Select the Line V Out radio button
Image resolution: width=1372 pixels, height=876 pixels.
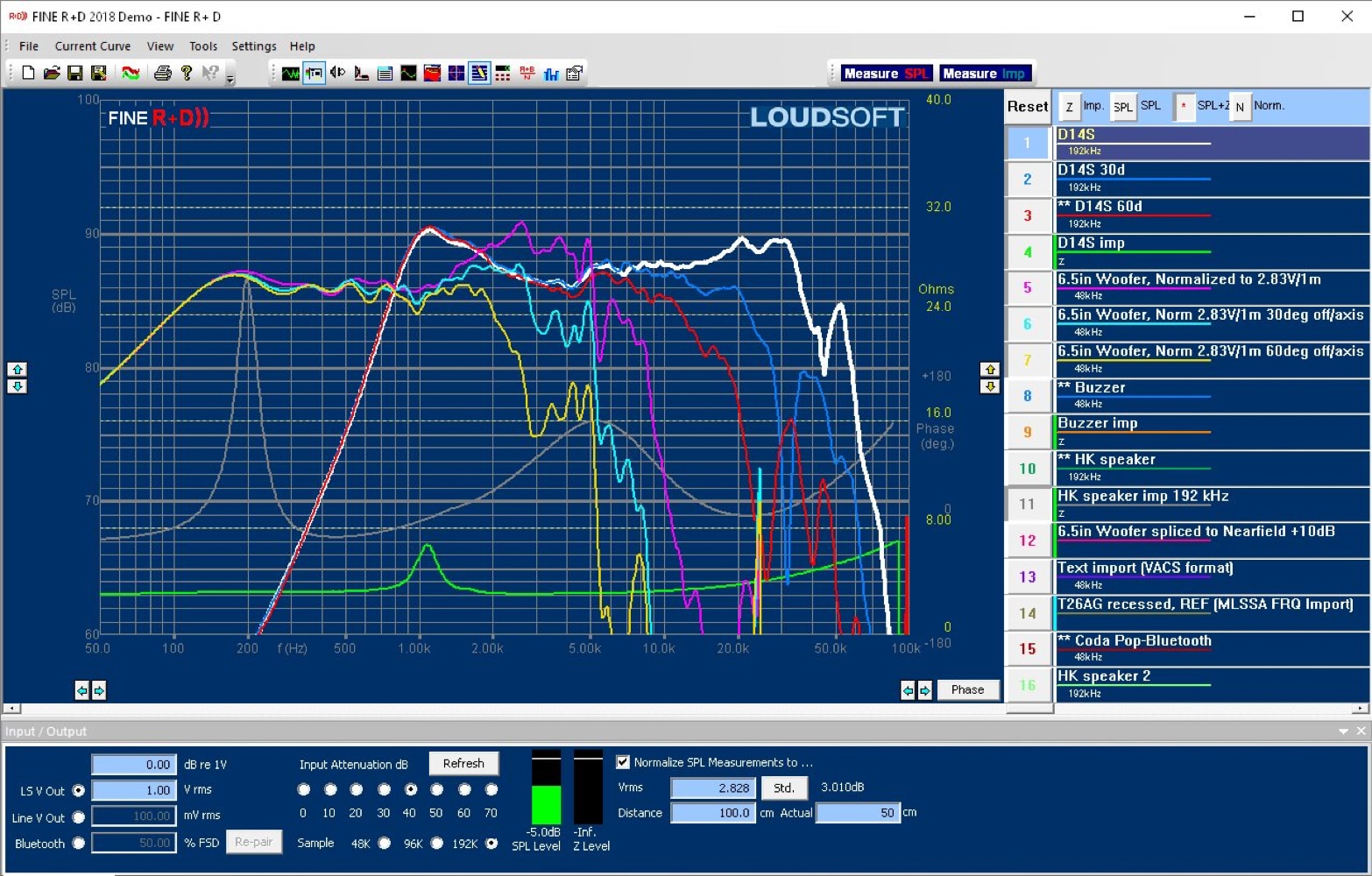(x=79, y=817)
